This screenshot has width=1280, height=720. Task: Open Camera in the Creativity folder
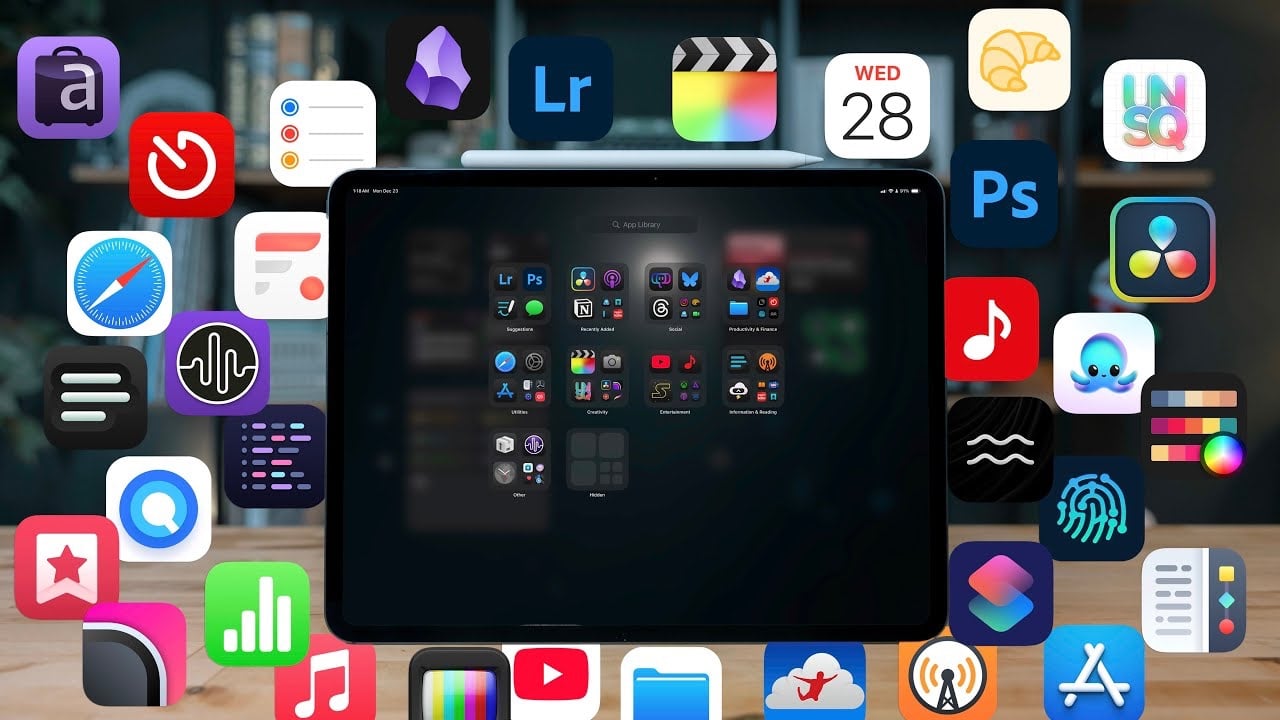point(613,362)
